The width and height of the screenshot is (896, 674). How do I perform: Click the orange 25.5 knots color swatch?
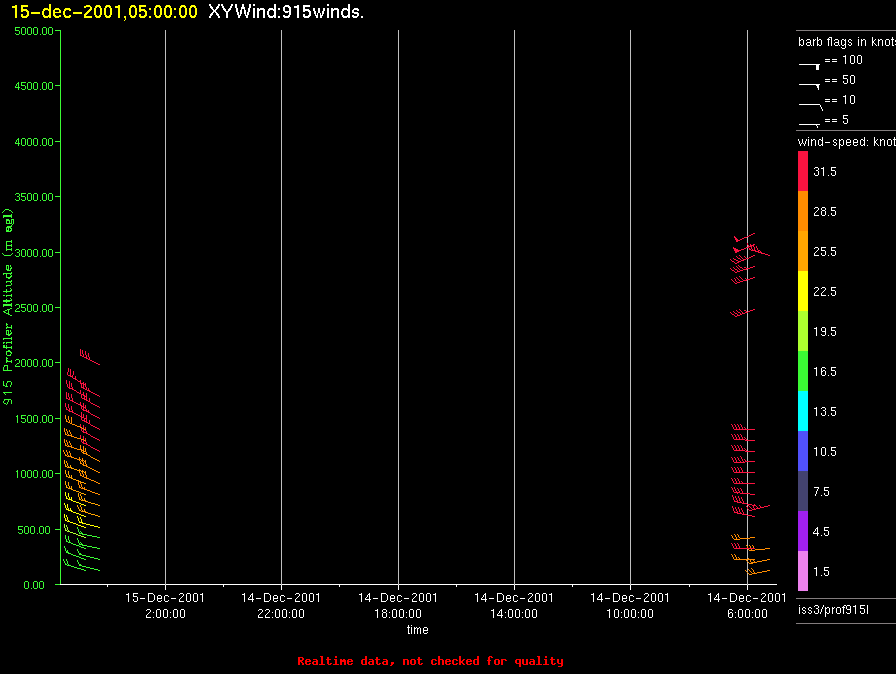pos(803,251)
